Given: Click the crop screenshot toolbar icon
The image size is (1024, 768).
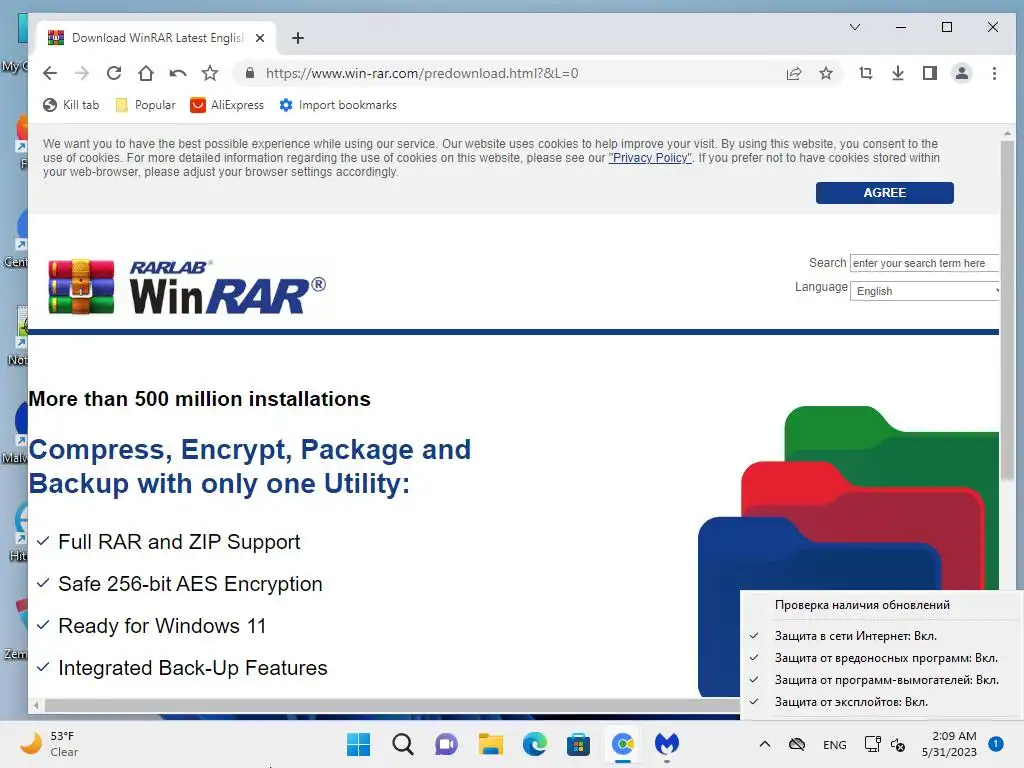Looking at the screenshot, I should [x=866, y=73].
